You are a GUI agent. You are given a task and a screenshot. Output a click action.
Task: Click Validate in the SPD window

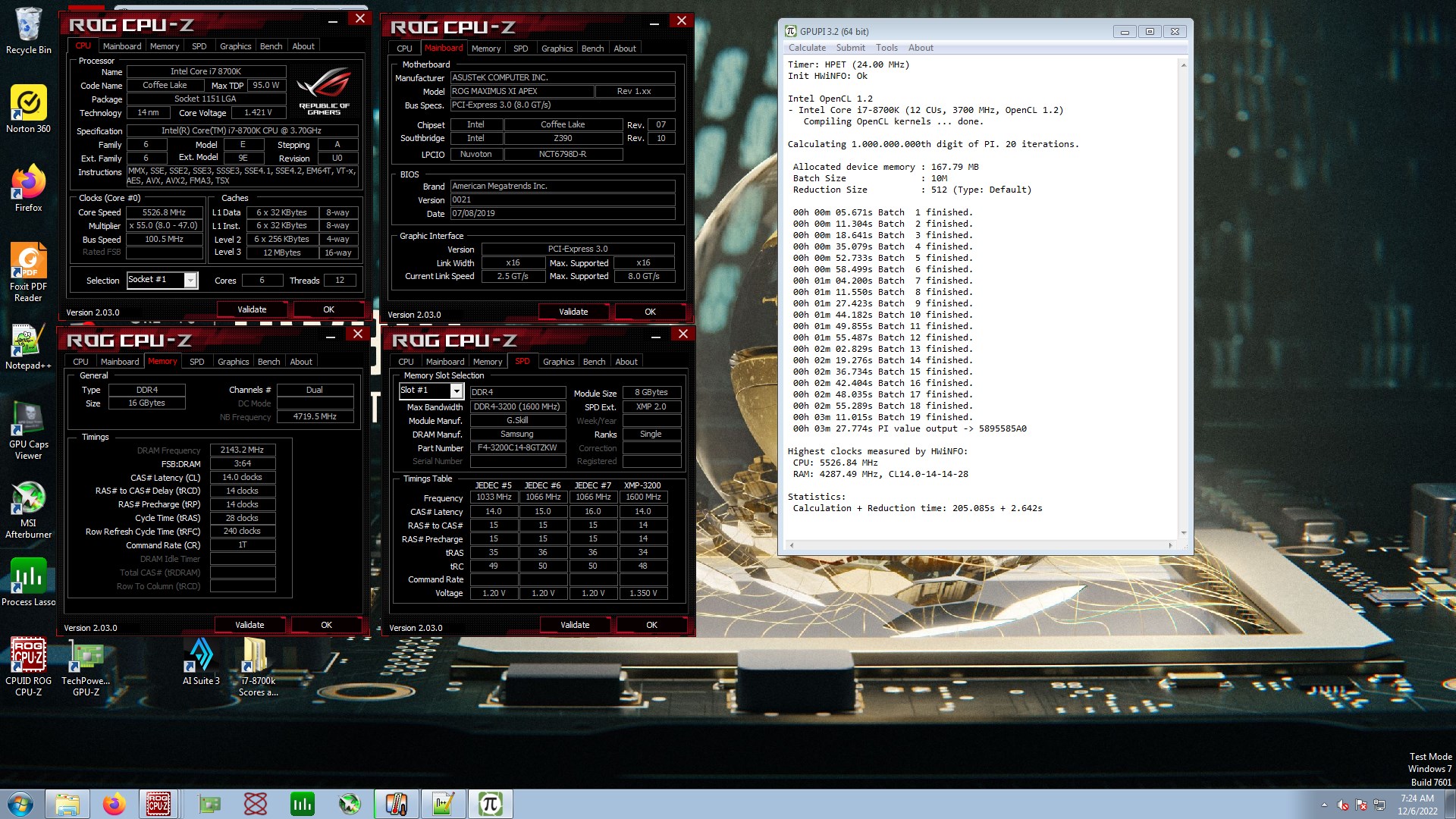(x=575, y=625)
